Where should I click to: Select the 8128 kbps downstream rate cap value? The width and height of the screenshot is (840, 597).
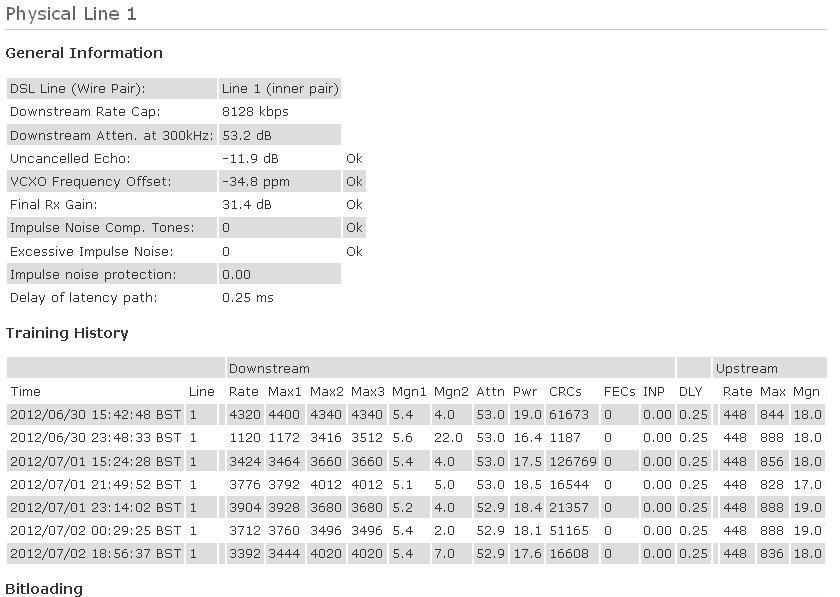(255, 112)
